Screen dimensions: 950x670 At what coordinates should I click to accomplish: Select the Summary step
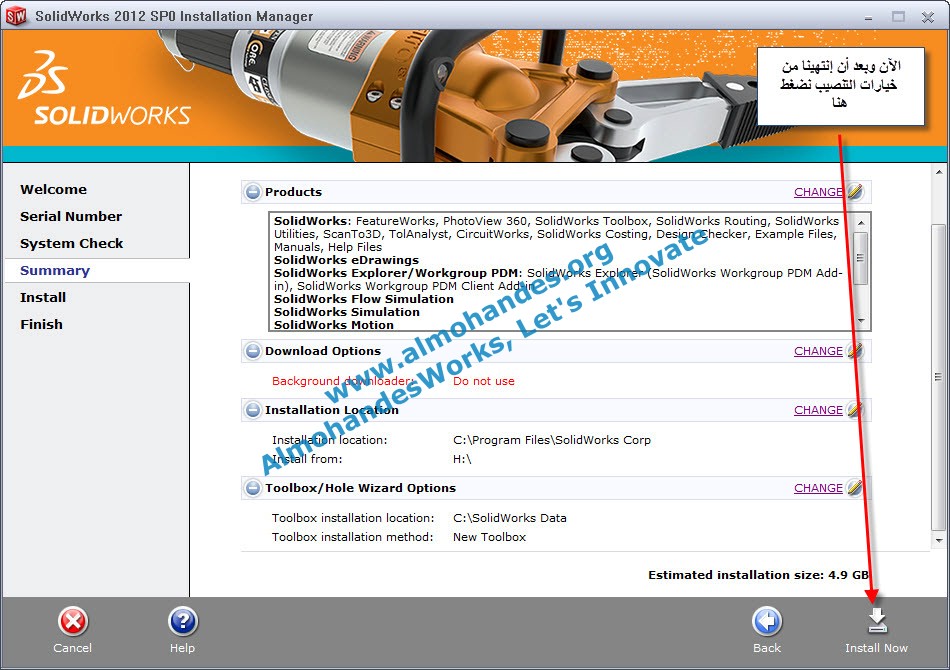[x=55, y=271]
